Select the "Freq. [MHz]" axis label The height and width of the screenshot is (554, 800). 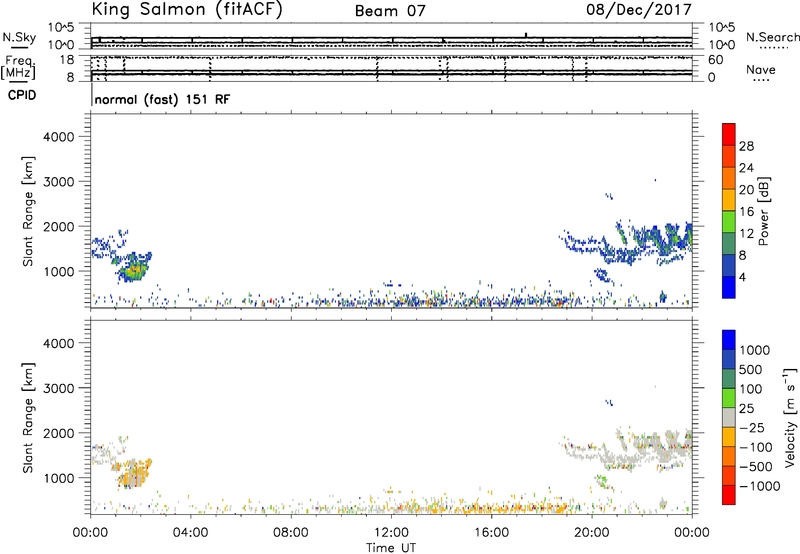pyautogui.click(x=18, y=67)
